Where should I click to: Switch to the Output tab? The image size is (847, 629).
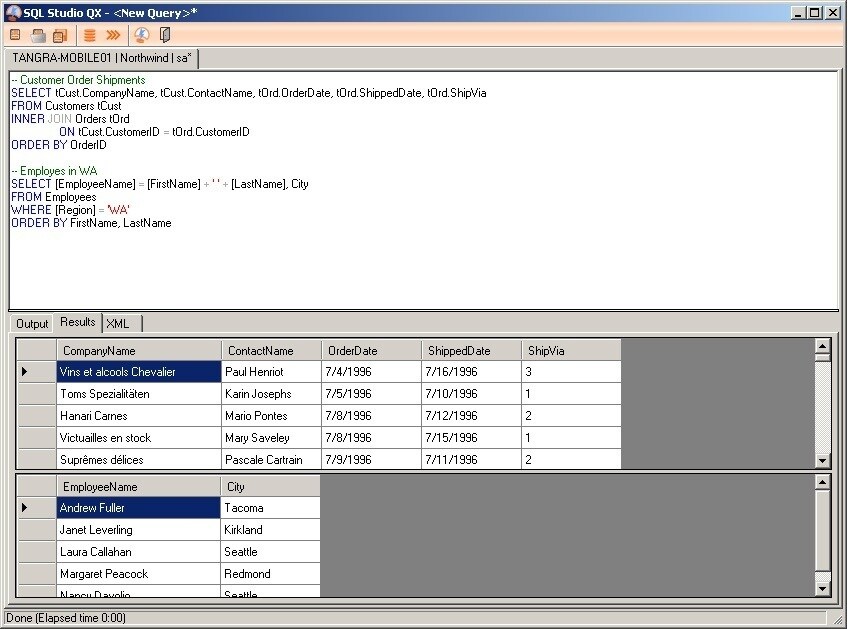(x=32, y=323)
